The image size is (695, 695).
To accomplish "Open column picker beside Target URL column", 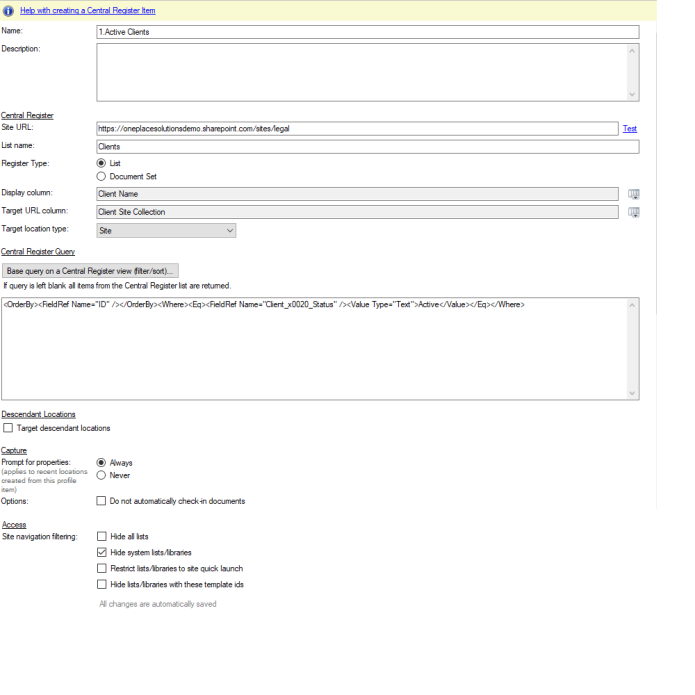I will [633, 212].
